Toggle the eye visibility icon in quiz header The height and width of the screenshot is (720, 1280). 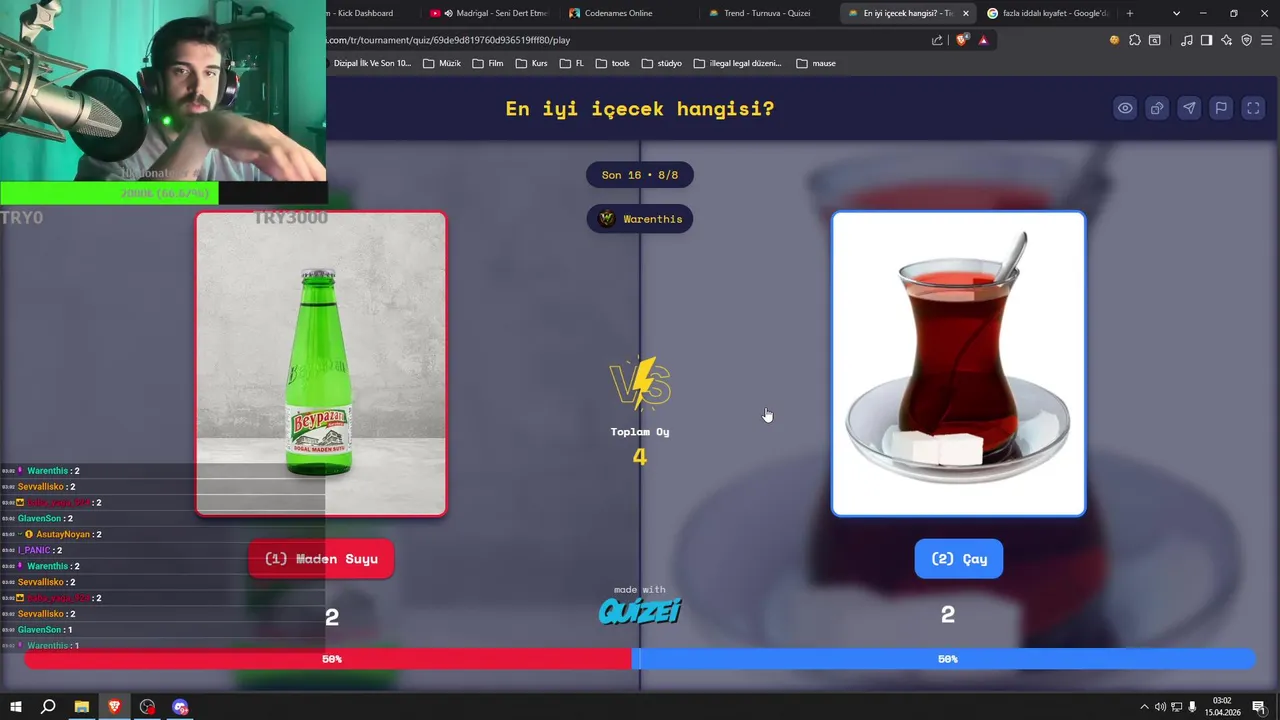pos(1125,108)
